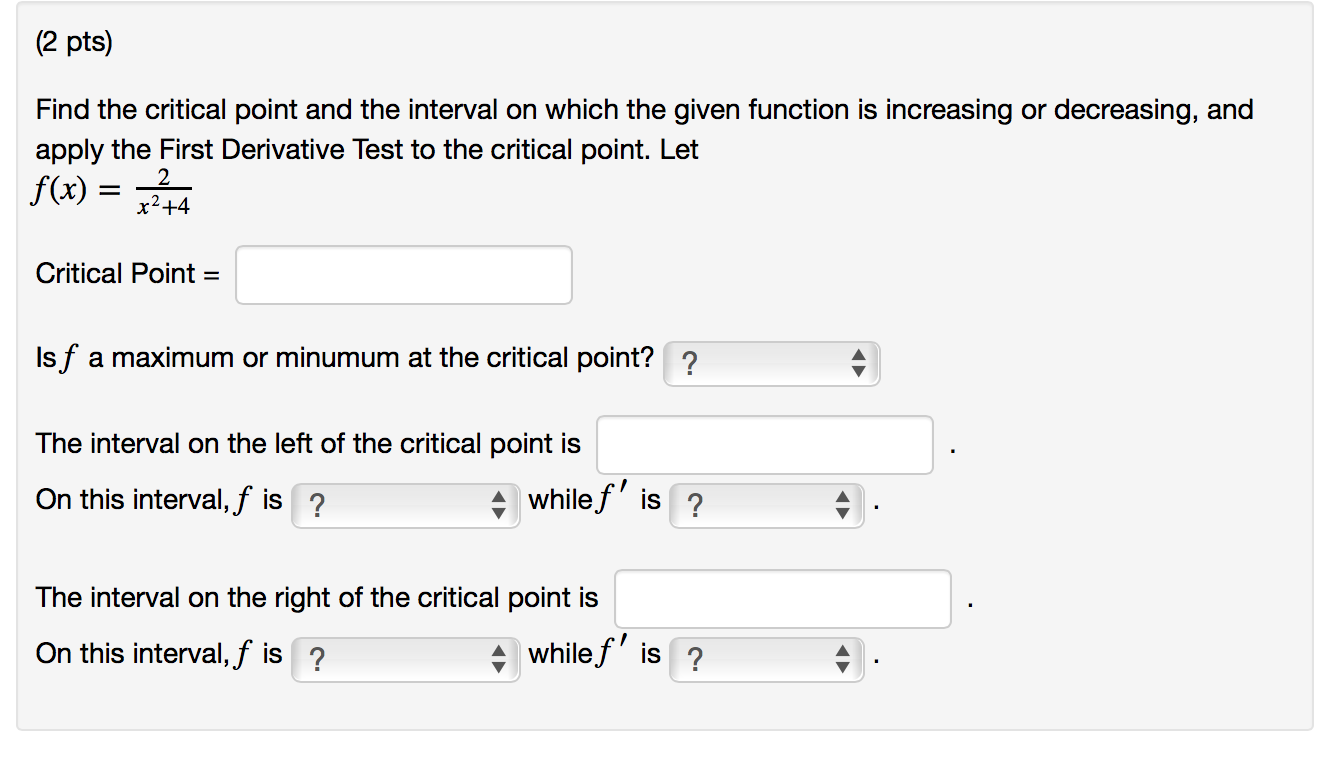The image size is (1318, 764).
Task: Select the right interval answer box
Action: point(783,598)
